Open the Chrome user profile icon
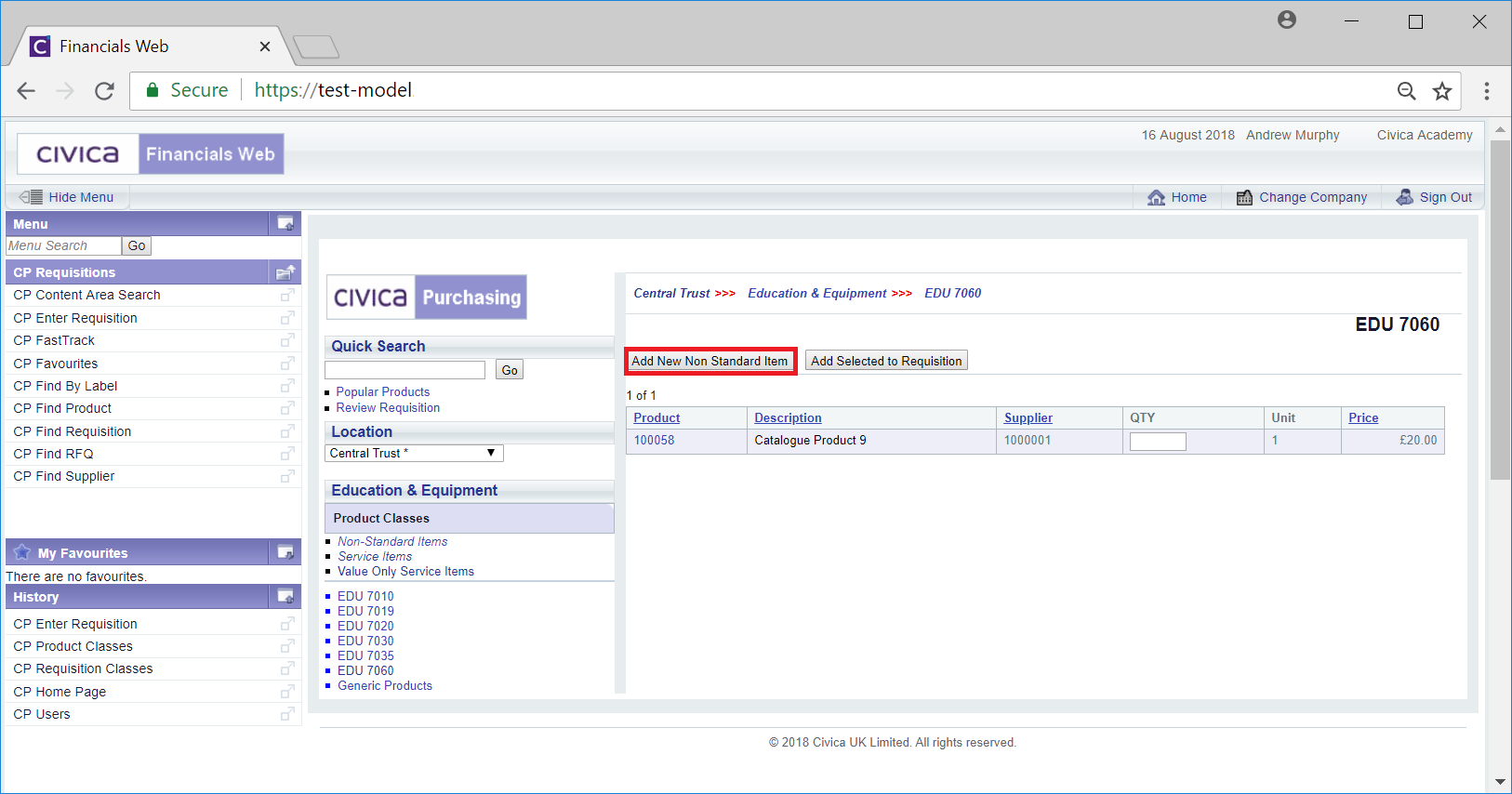 click(1287, 20)
